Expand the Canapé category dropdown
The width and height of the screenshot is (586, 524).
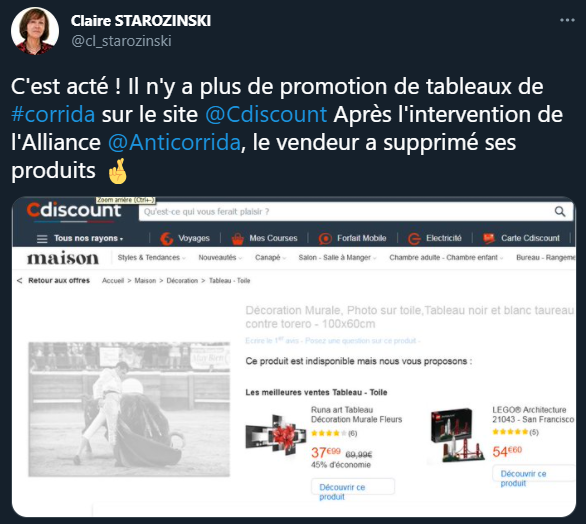coord(270,258)
